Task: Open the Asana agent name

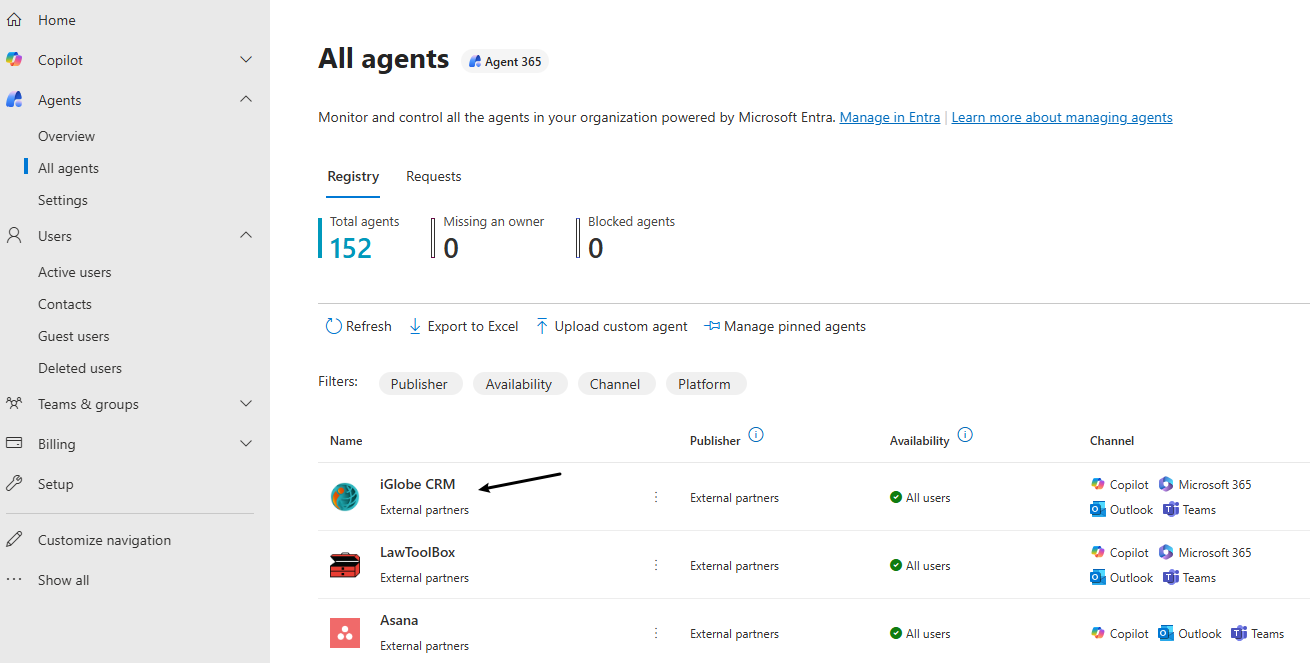Action: [399, 620]
